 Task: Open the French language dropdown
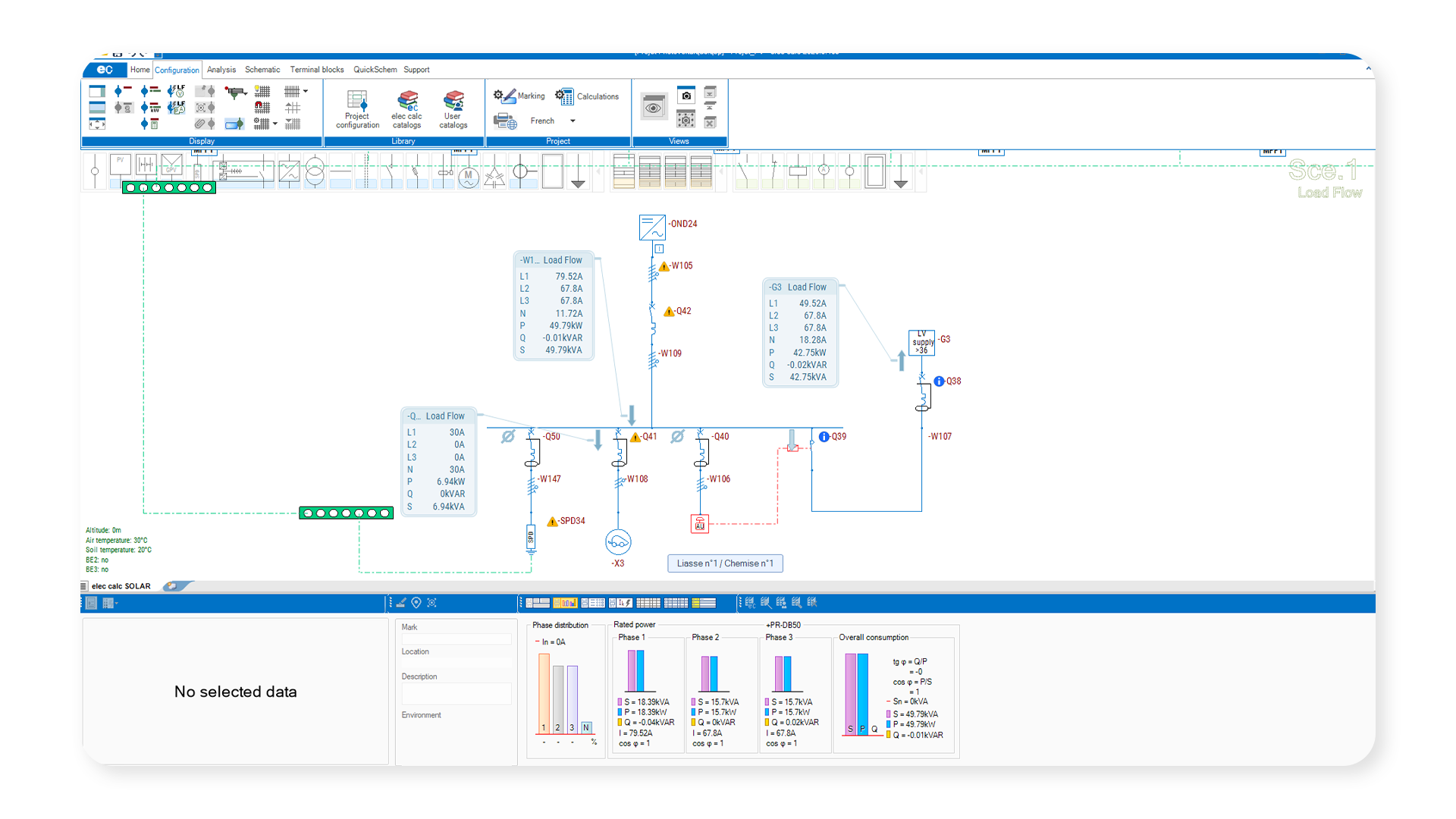coord(573,121)
